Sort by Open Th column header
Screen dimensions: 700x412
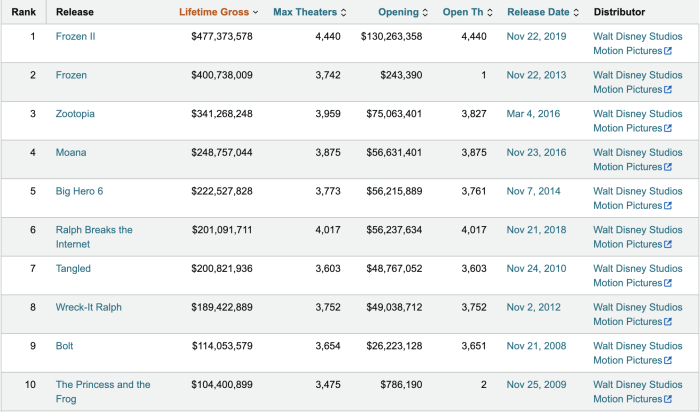467,12
